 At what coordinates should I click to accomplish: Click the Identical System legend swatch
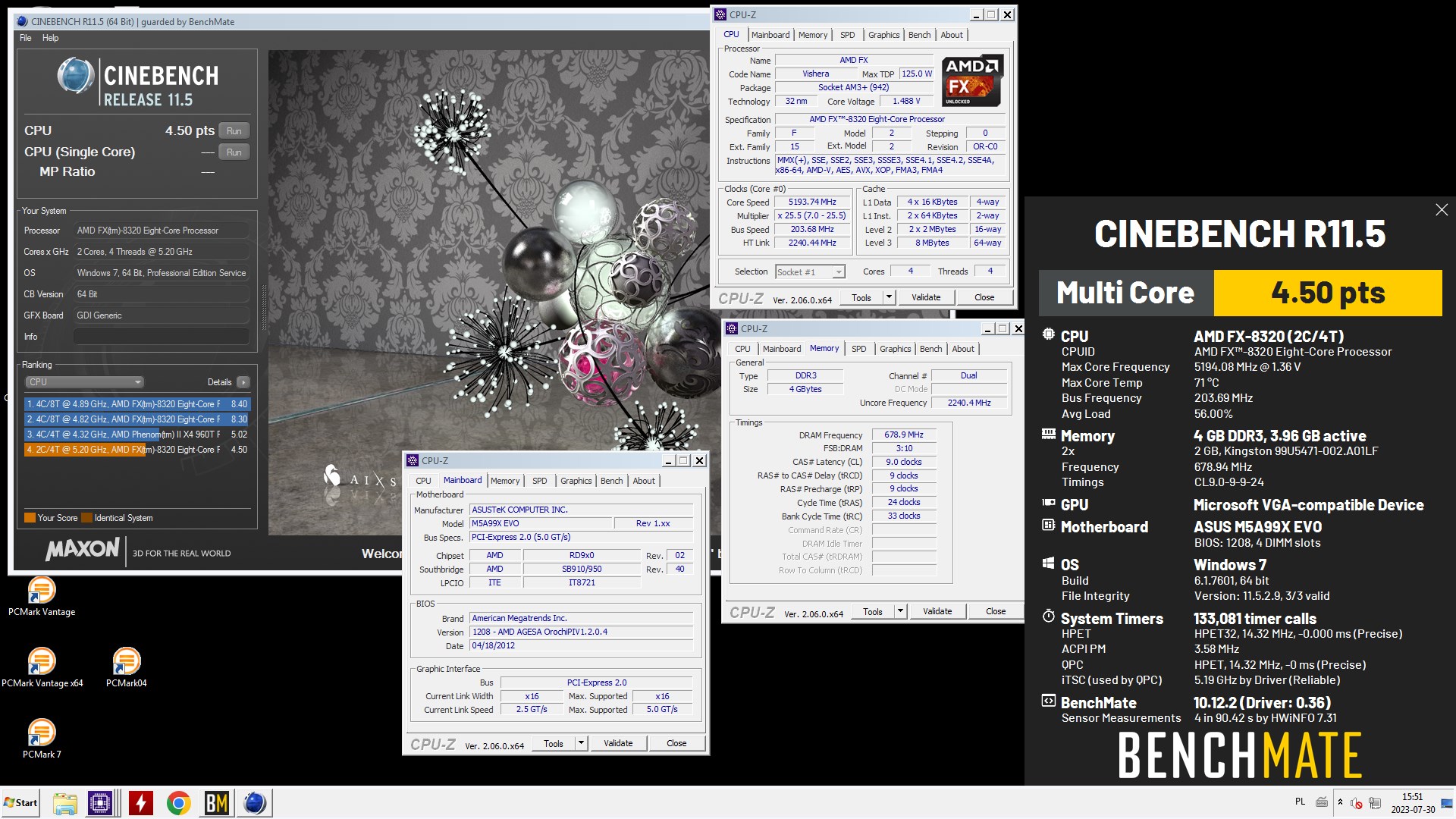click(x=87, y=518)
